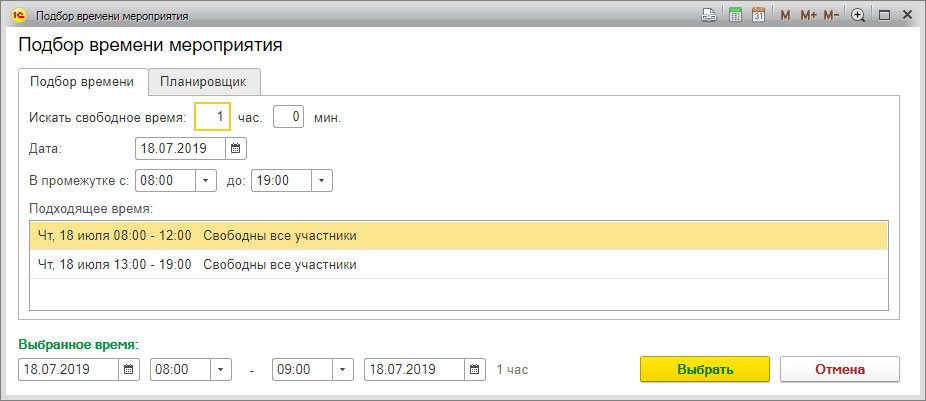Click the zoom magnifier icon
Viewport: 926px width, 401px height.
pos(857,16)
